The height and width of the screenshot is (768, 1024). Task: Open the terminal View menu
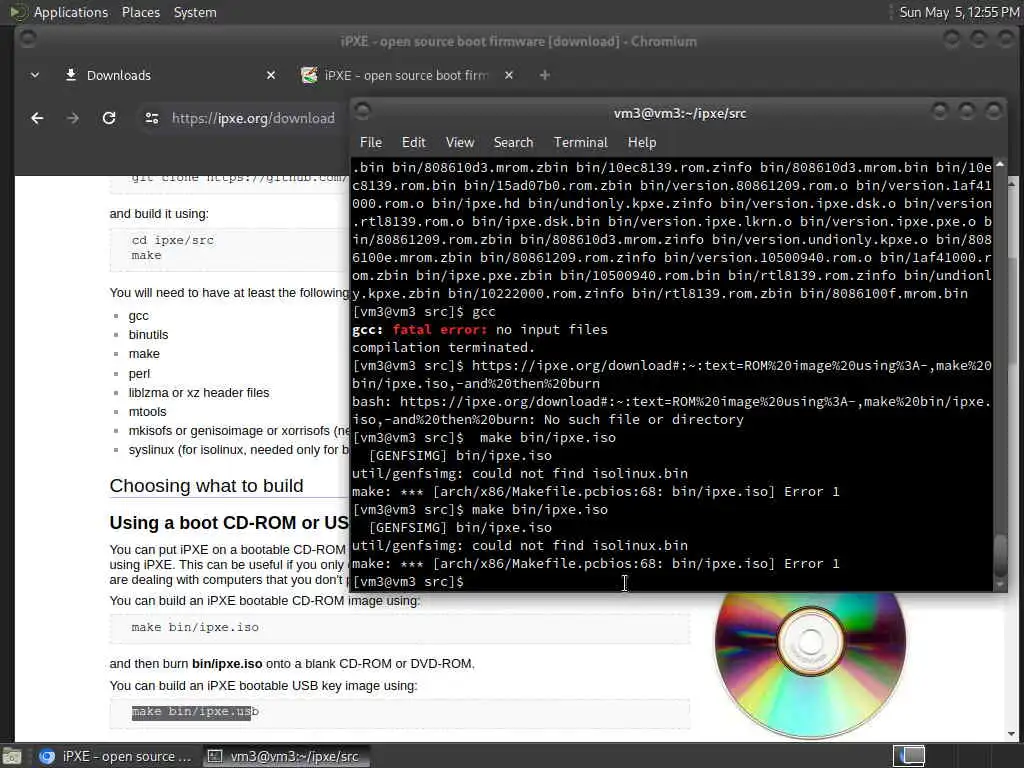tap(460, 142)
